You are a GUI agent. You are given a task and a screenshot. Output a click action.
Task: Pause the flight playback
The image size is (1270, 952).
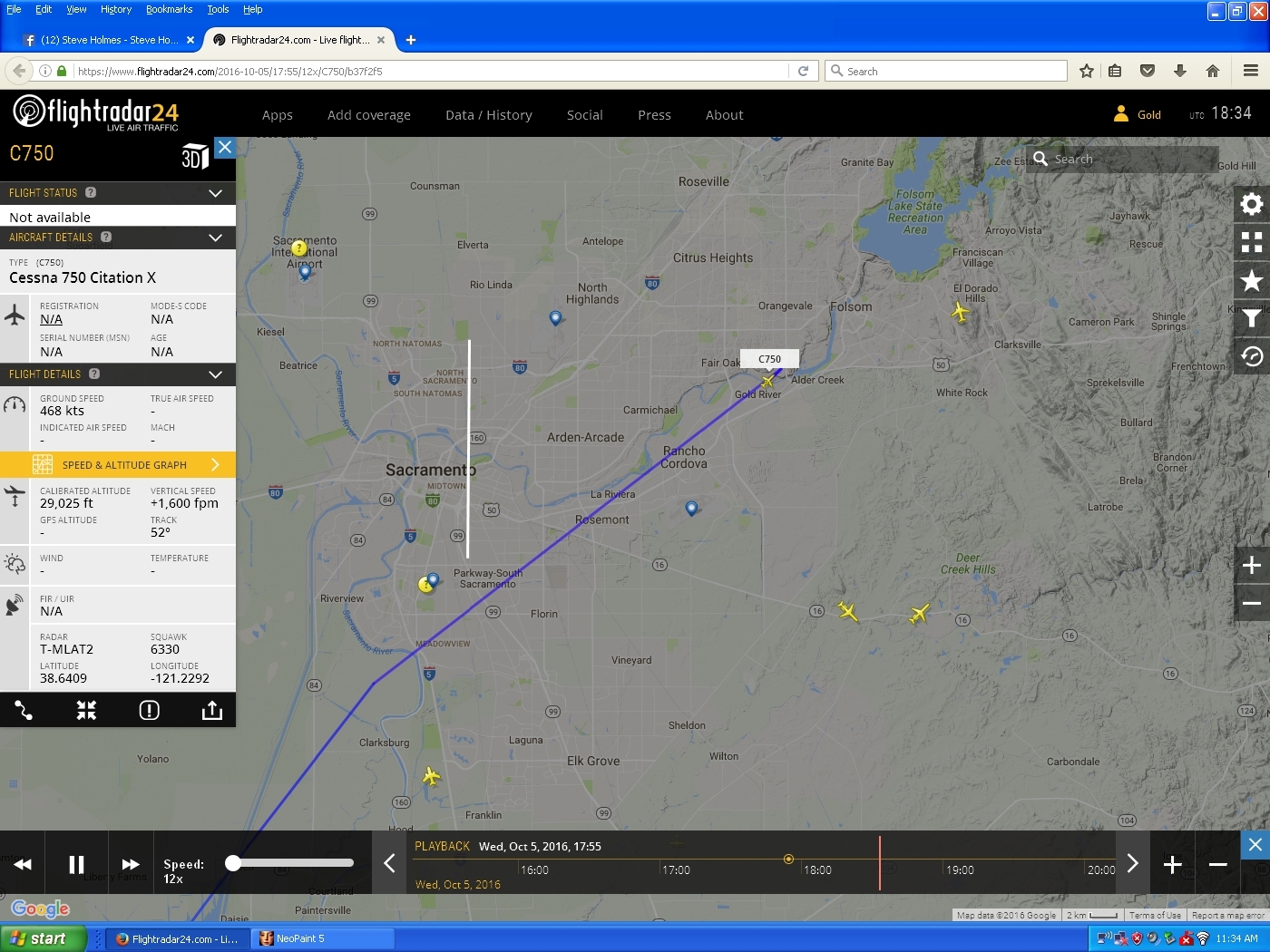(76, 864)
